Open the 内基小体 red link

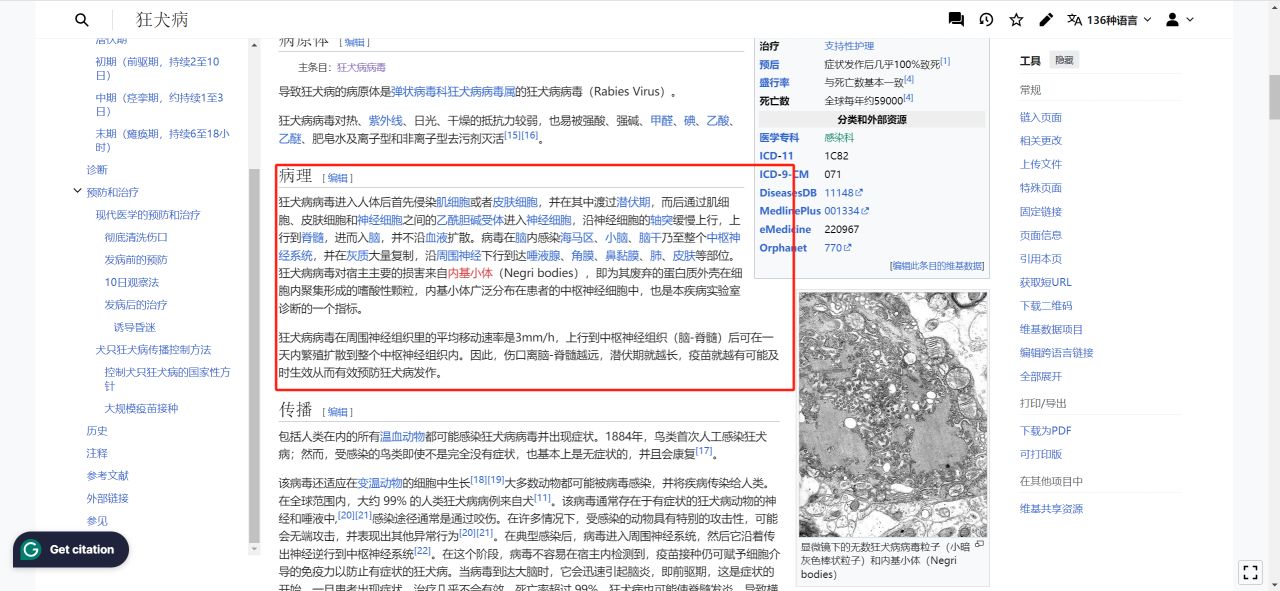point(470,273)
